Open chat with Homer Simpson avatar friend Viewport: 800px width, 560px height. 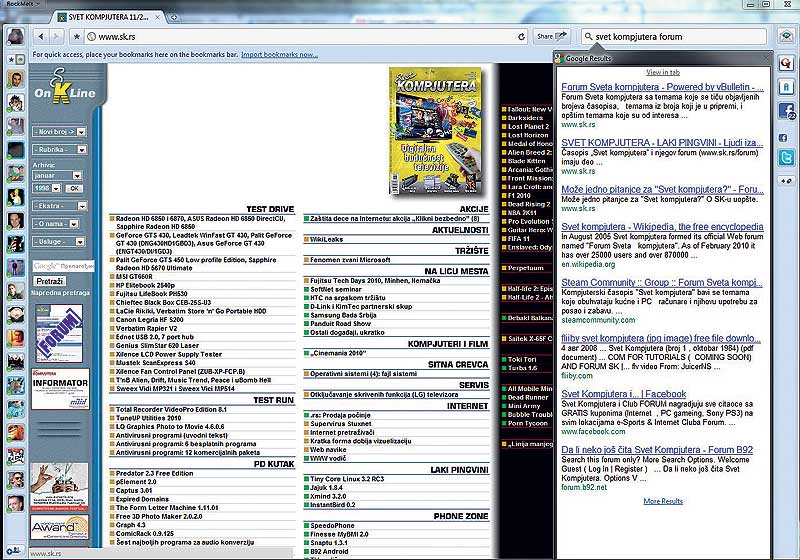pos(16,197)
